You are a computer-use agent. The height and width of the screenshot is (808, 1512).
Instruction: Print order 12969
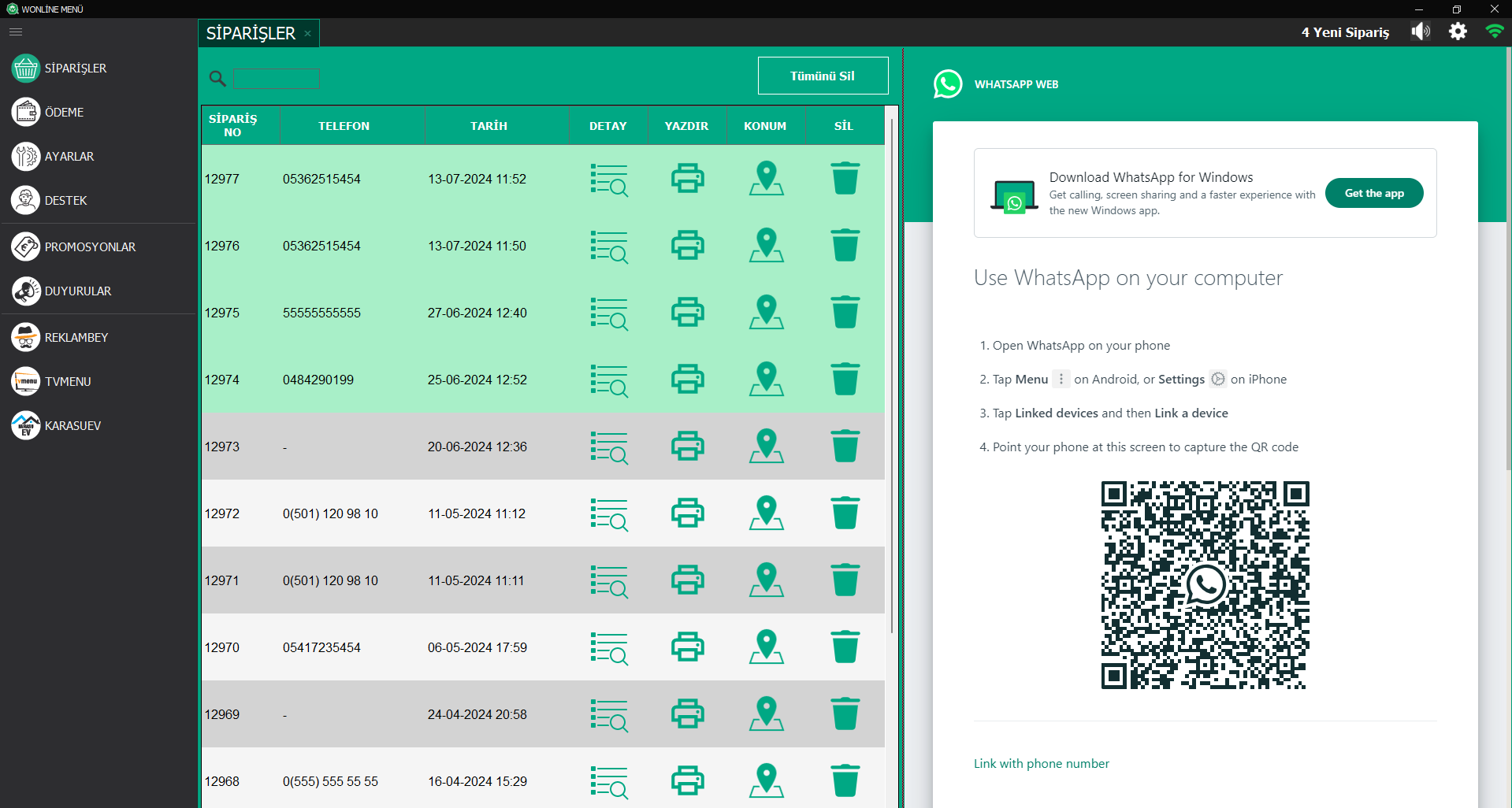(x=687, y=713)
